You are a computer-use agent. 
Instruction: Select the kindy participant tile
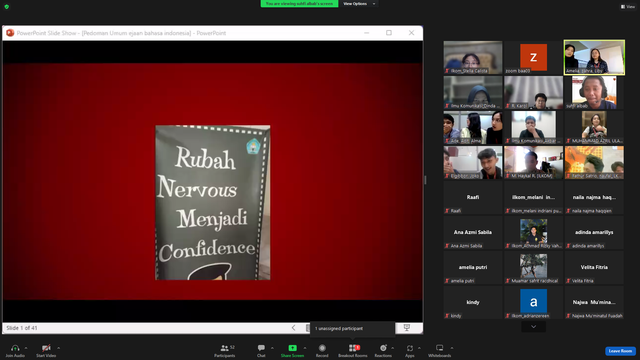(473, 302)
